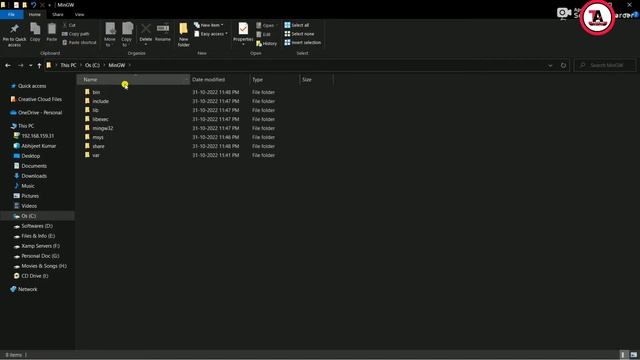Click Os (C:) in address breadcrumb
This screenshot has height=360, width=640.
pyautogui.click(x=92, y=65)
